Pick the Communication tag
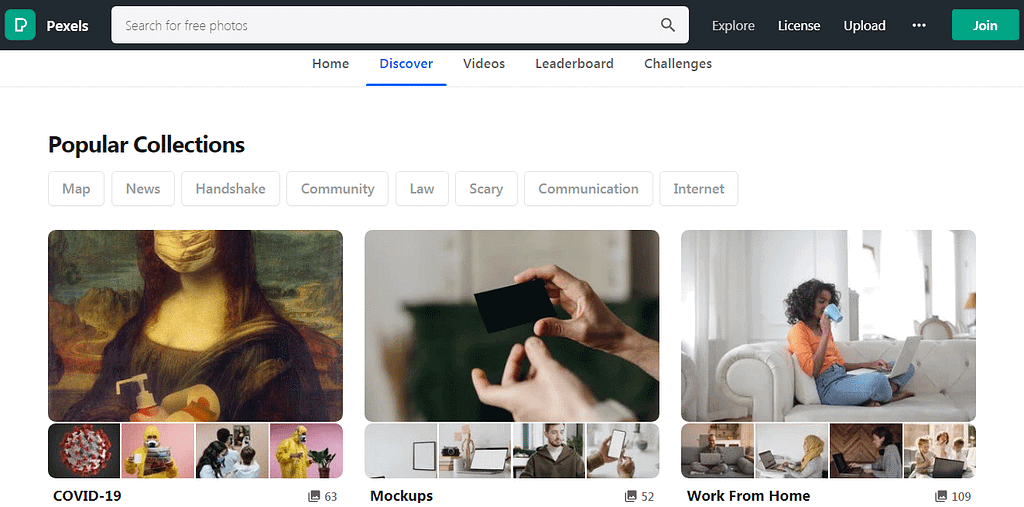Image resolution: width=1024 pixels, height=507 pixels. coord(588,189)
